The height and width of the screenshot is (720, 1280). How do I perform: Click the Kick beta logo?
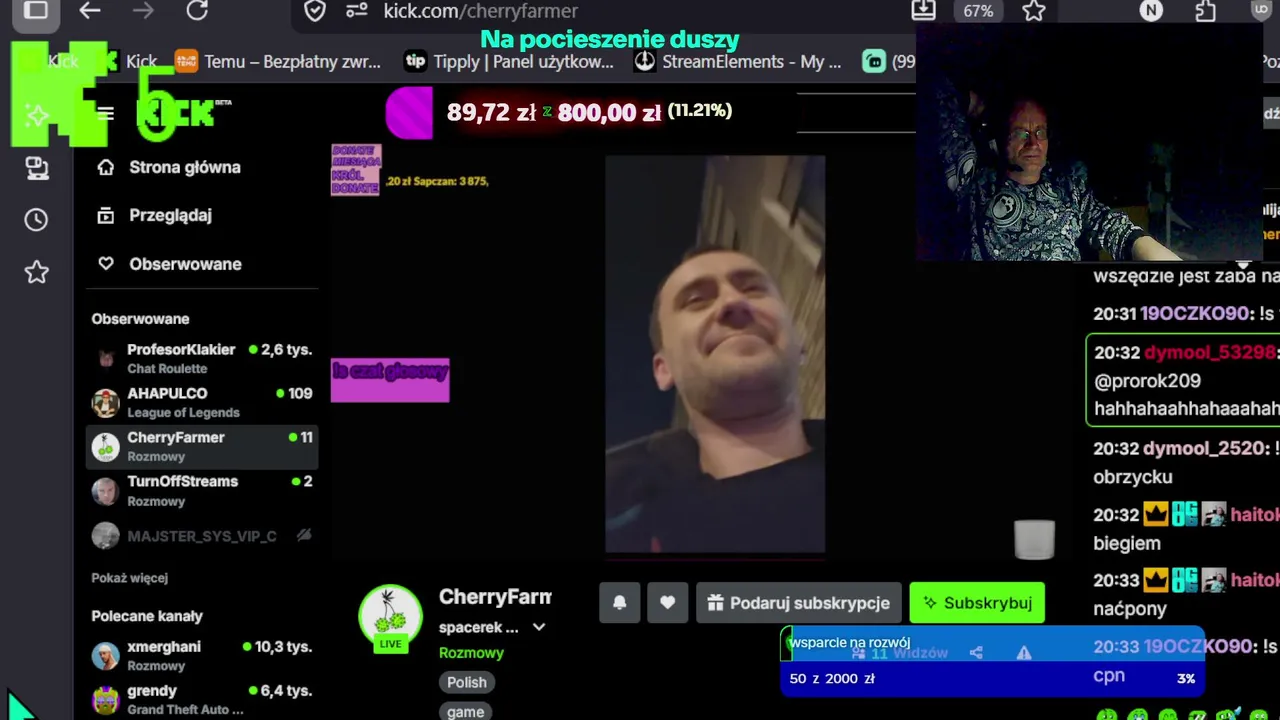click(183, 113)
